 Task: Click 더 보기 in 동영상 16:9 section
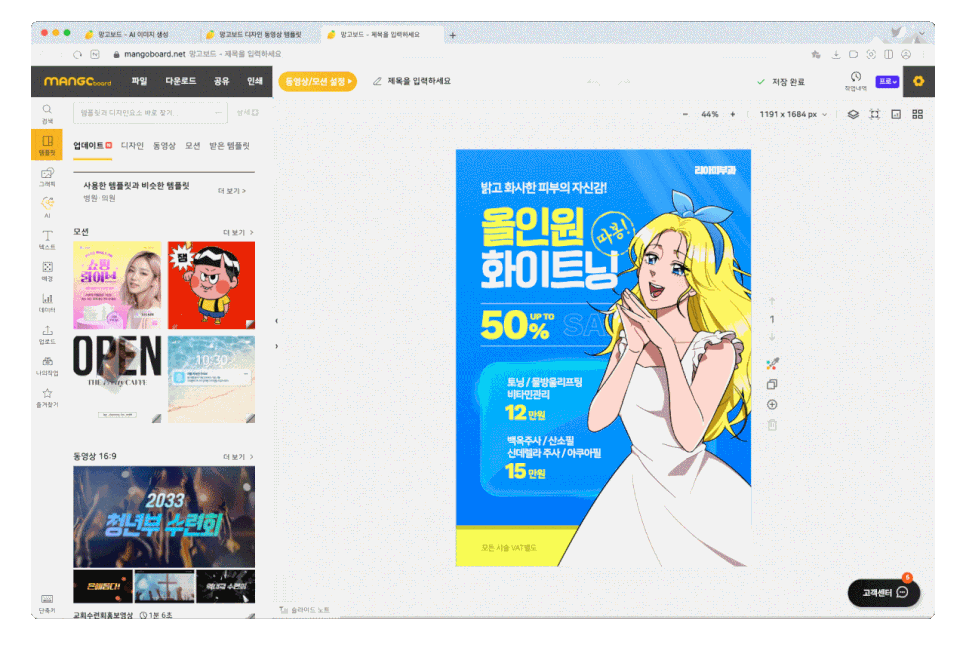tap(238, 457)
